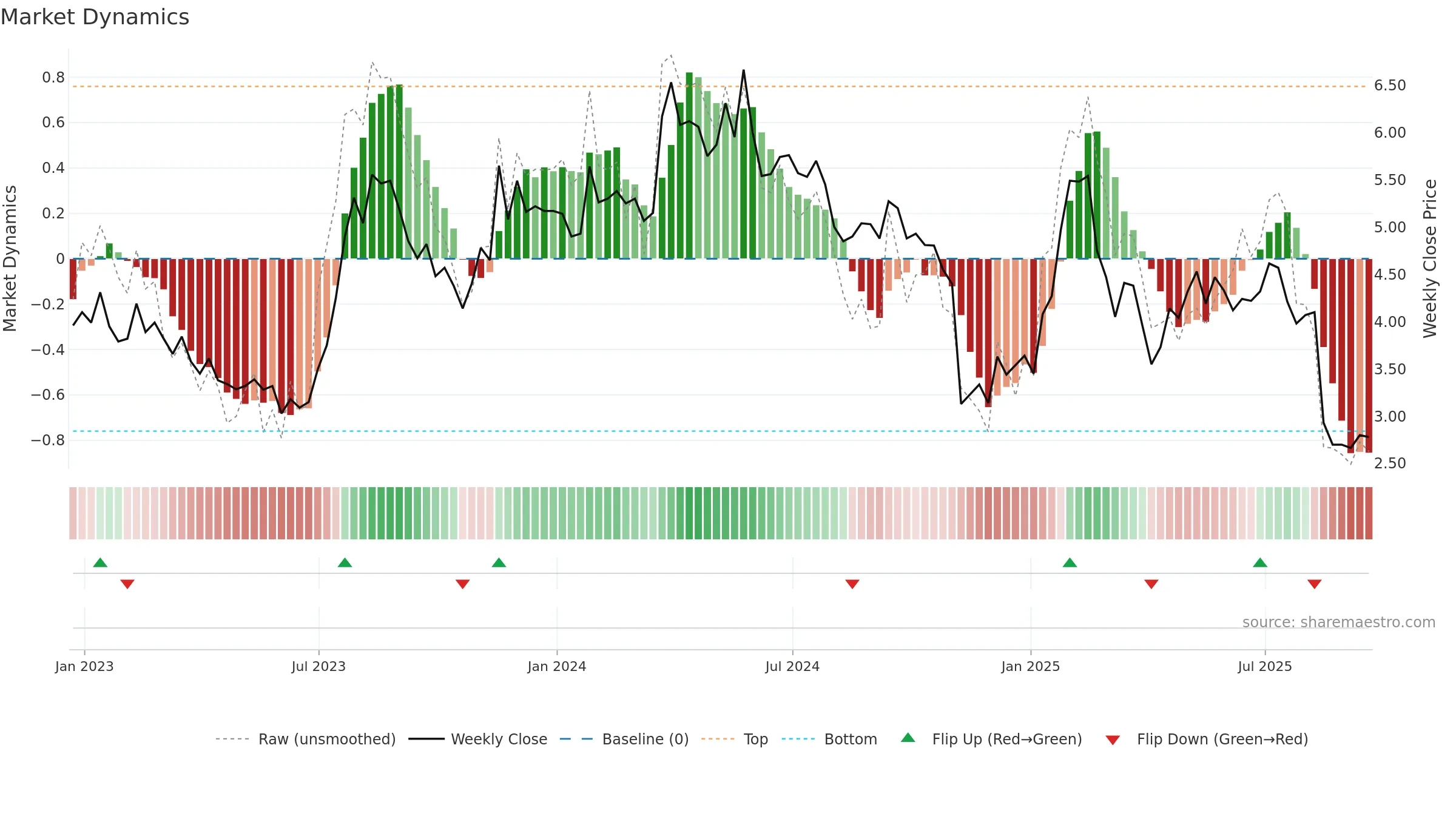Toggle Flip Up (Red→Green) legend entry
The height and width of the screenshot is (819, 1456).
click(991, 739)
